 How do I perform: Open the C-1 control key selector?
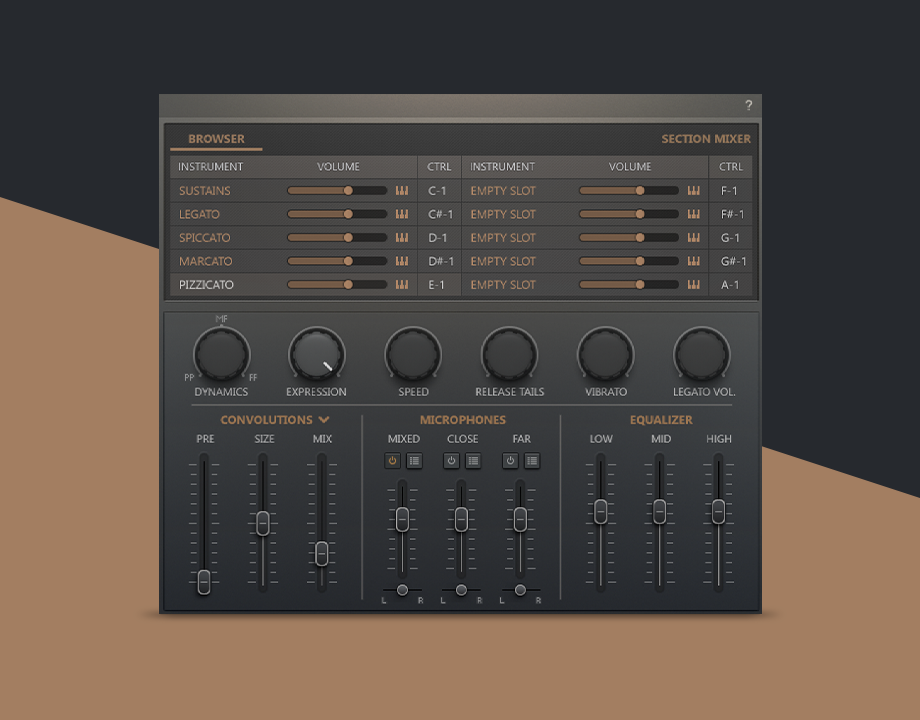[438, 190]
